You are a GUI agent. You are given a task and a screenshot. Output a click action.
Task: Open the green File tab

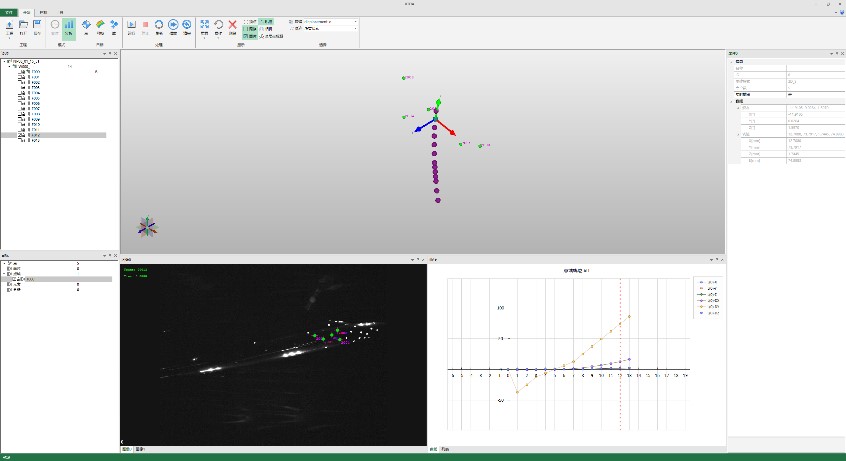click(x=8, y=11)
